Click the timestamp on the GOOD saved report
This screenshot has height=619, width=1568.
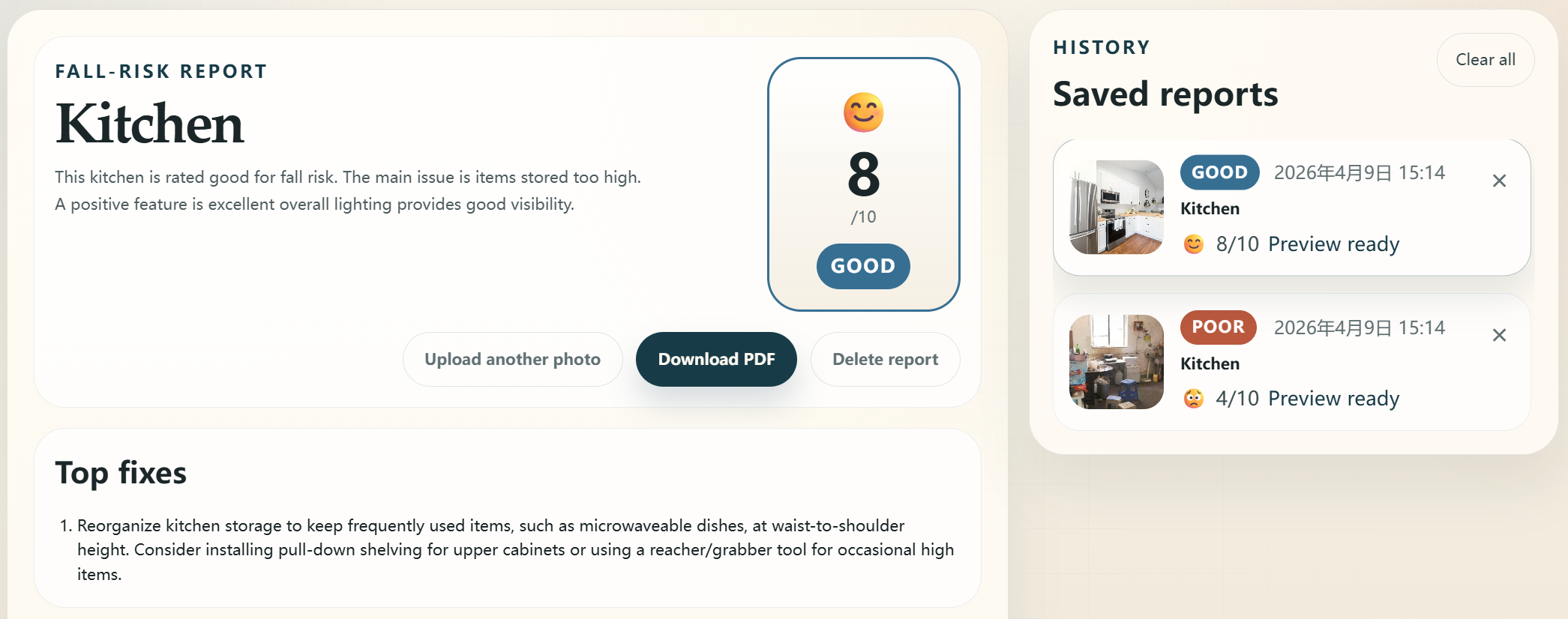point(1360,172)
